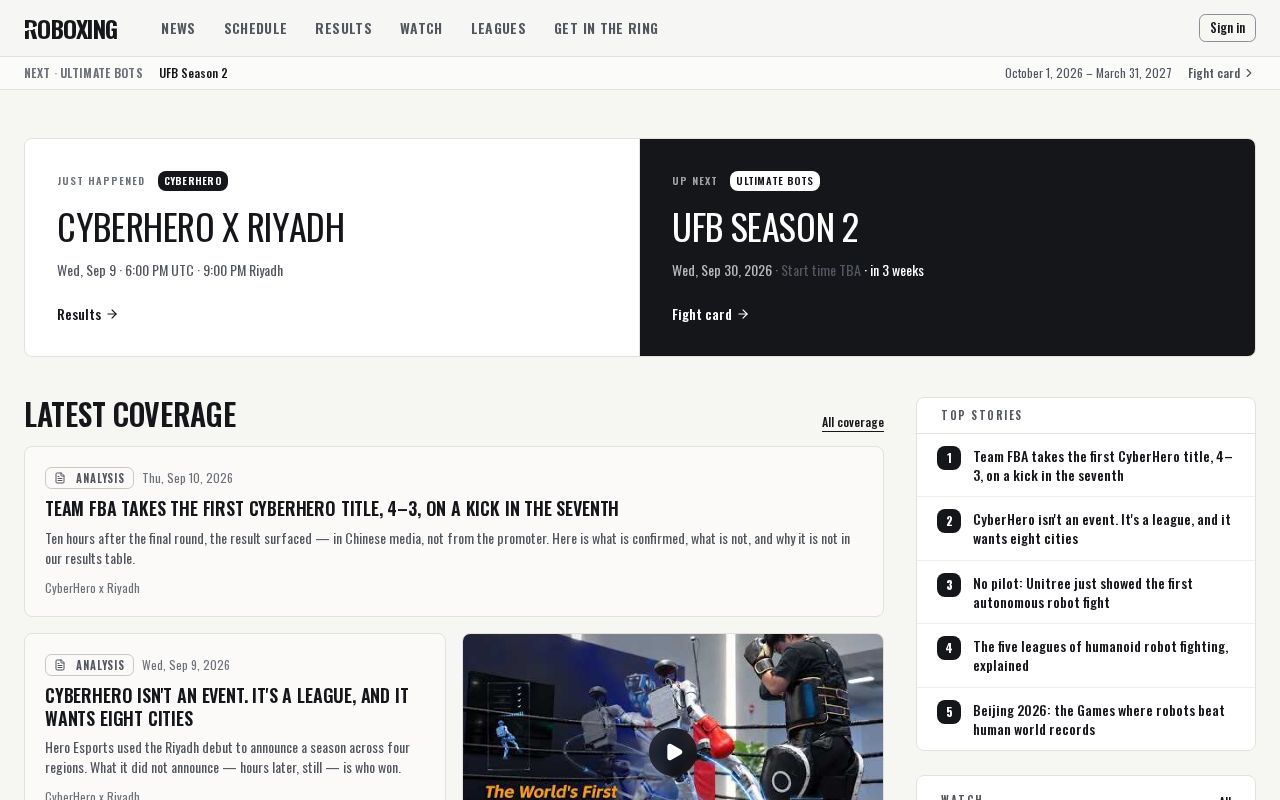Click document icon in Sep 9 Analysis tag
The image size is (1280, 800).
[60, 665]
